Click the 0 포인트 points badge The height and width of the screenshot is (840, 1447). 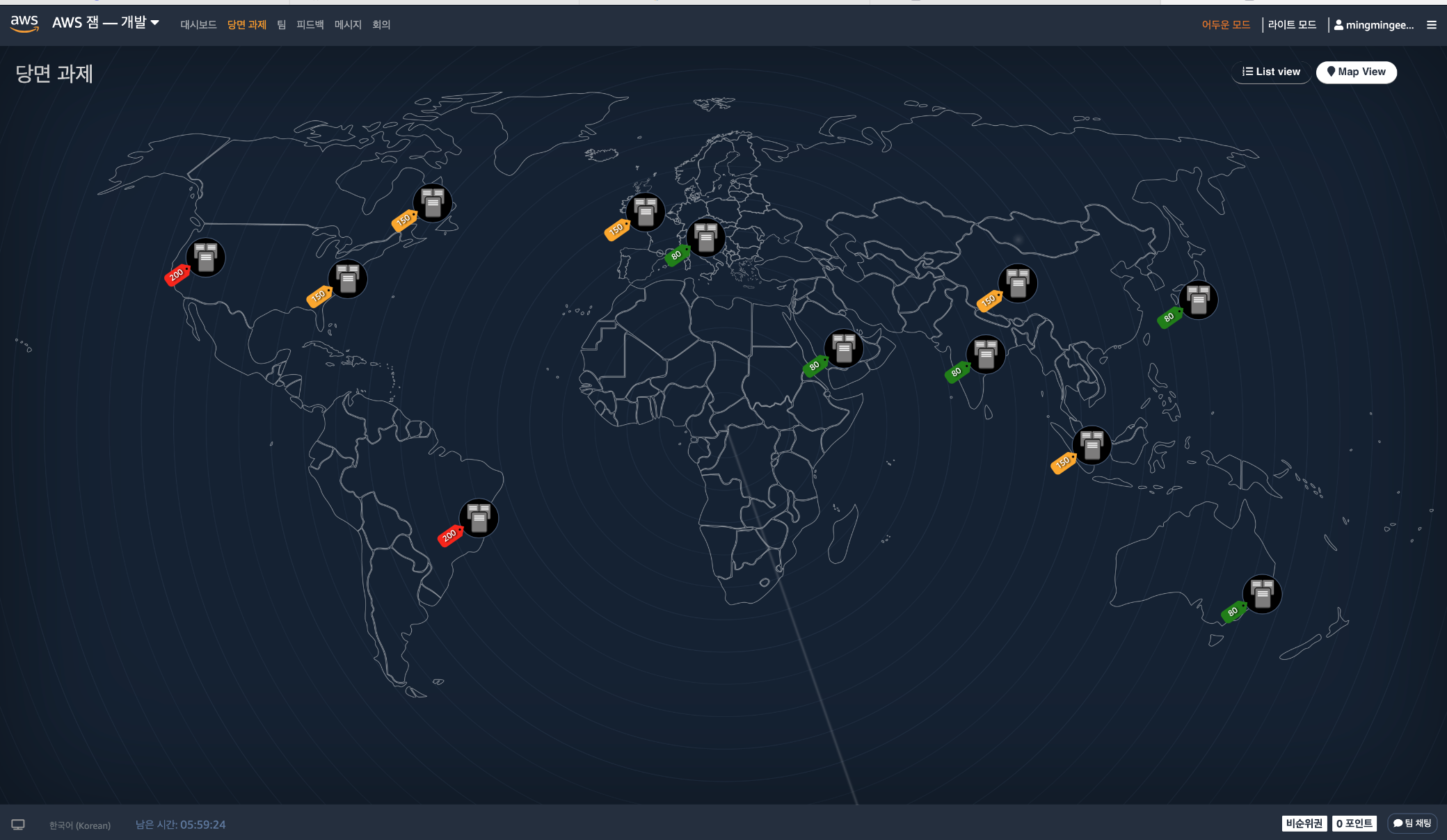pyautogui.click(x=1354, y=823)
